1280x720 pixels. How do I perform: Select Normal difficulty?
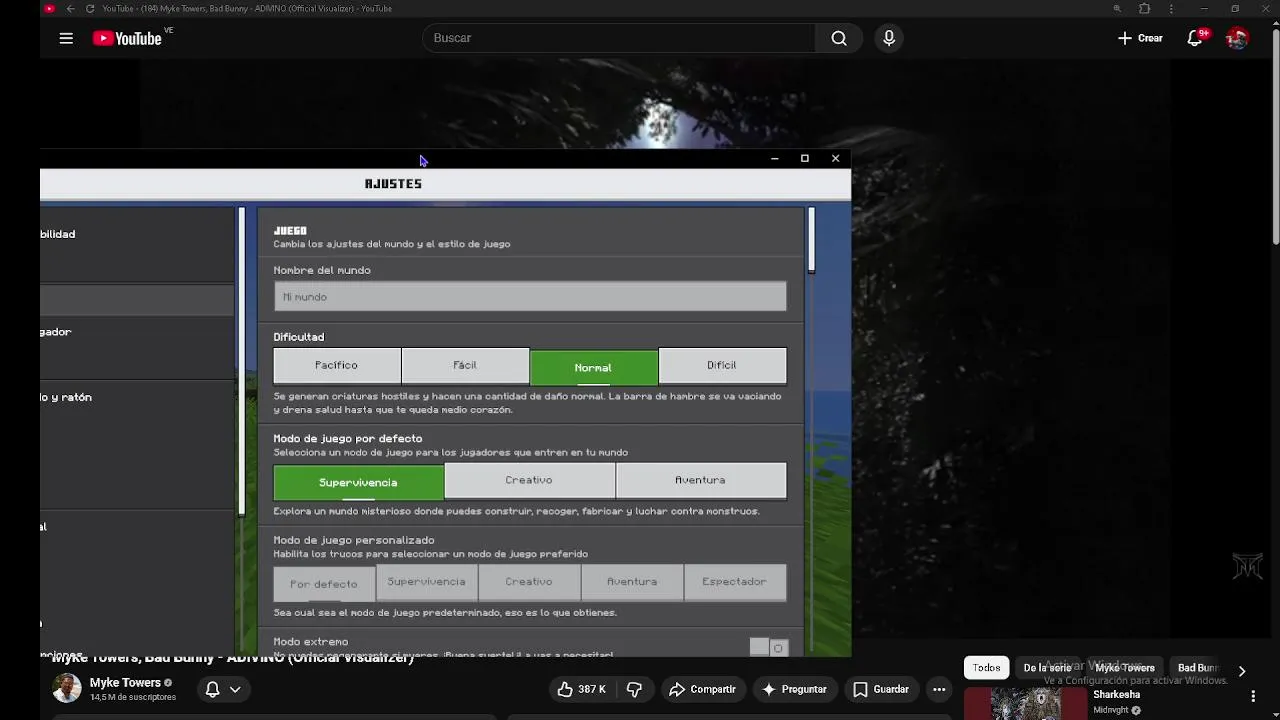click(593, 367)
